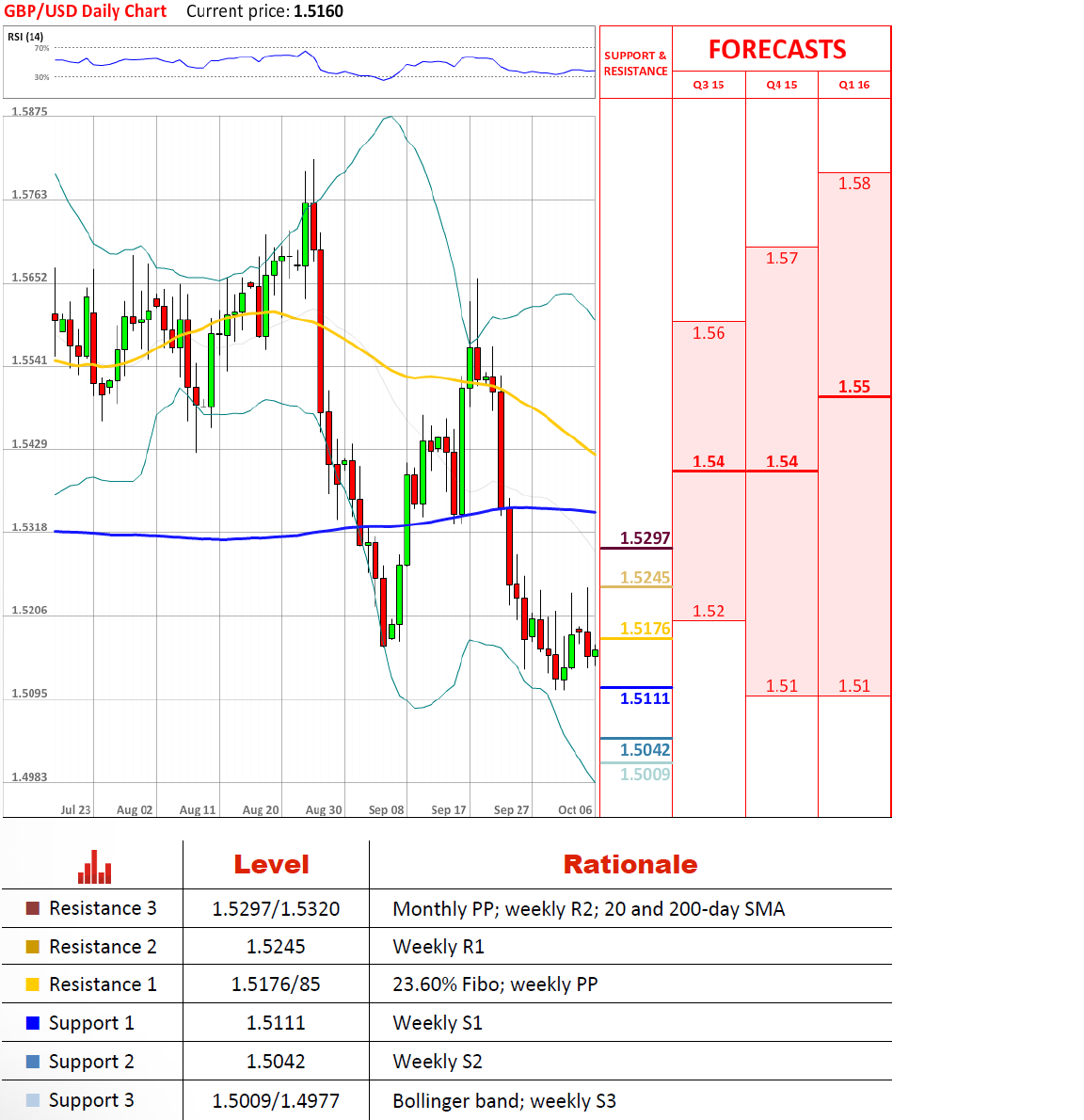This screenshot has width=1084, height=1120.
Task: Click the level cell '1.5297/1.5320'
Action: pos(276,908)
